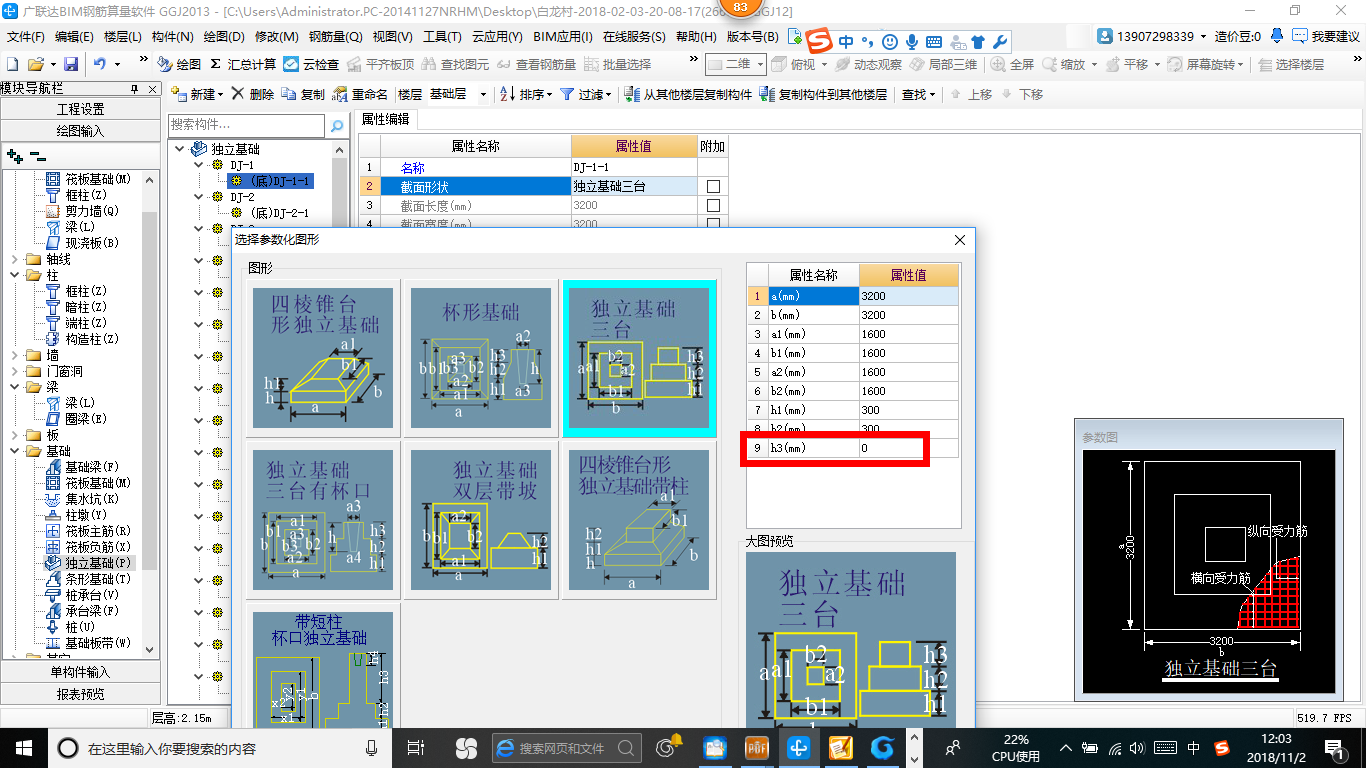Click the collapse-all minus icon in navigator

pos(37,156)
